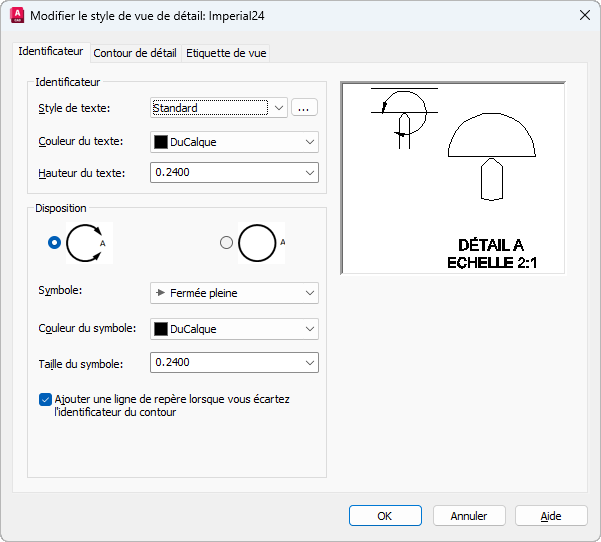Expand the Hauteur du texte dropdown arrow
The image size is (601, 542).
pyautogui.click(x=310, y=173)
